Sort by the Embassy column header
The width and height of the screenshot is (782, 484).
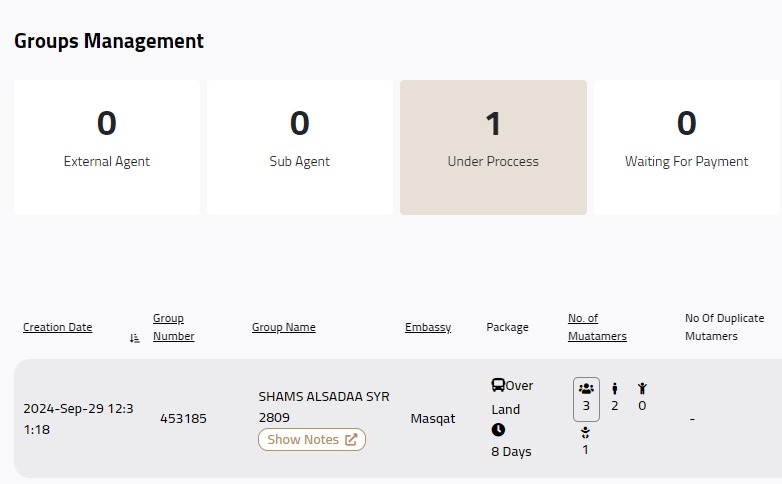(428, 327)
